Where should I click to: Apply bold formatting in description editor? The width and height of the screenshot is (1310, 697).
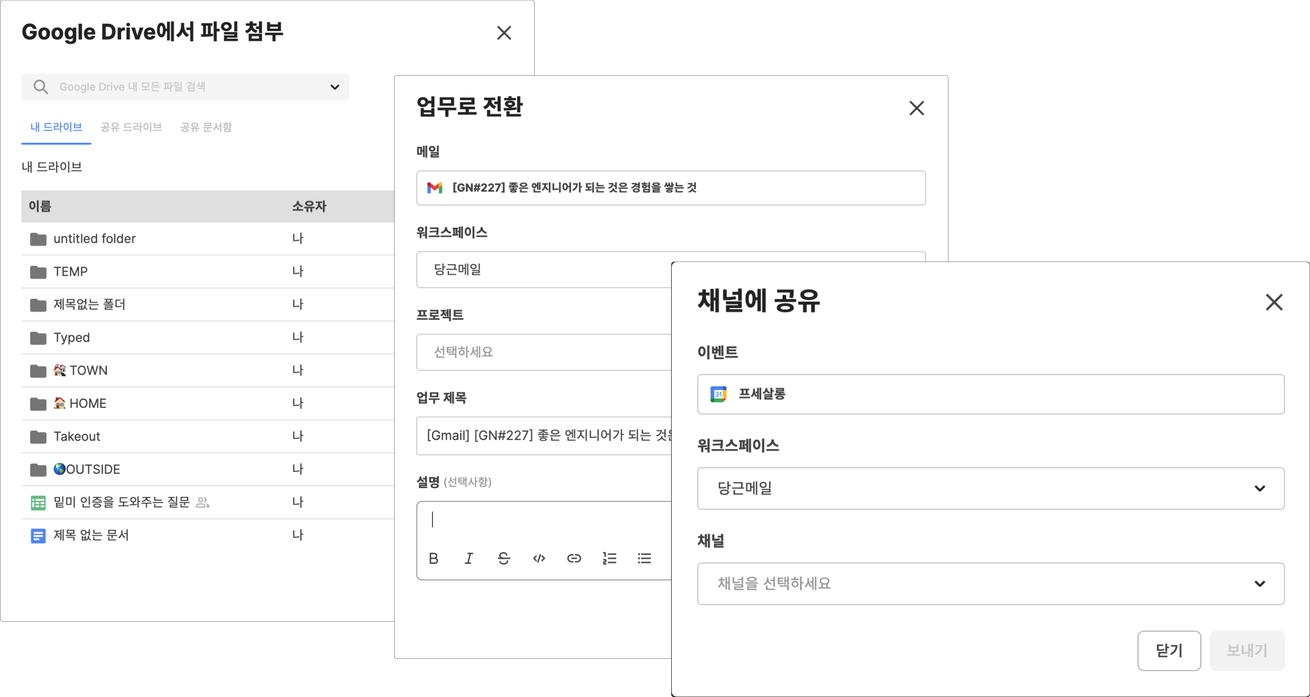pos(433,558)
